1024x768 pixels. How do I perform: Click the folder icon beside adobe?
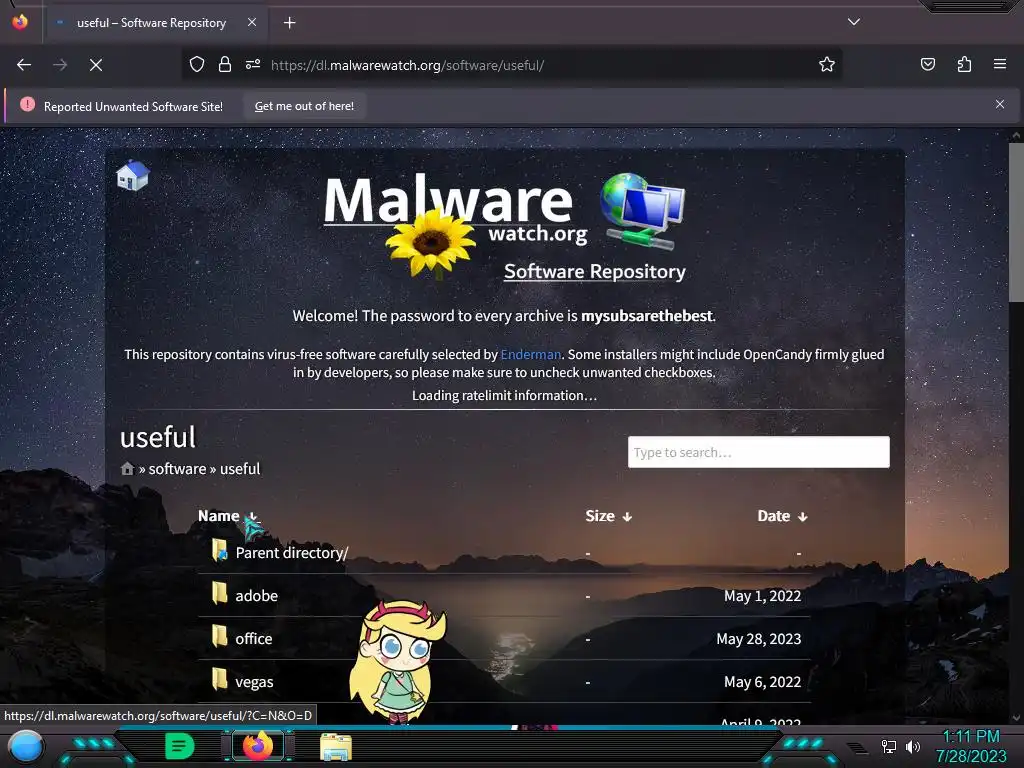220,593
